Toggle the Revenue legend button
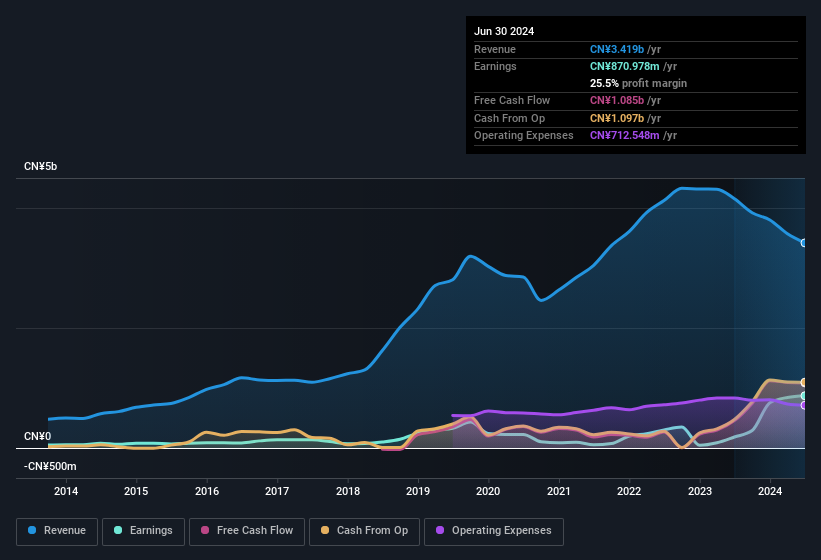Viewport: 821px width, 560px height. click(x=57, y=531)
